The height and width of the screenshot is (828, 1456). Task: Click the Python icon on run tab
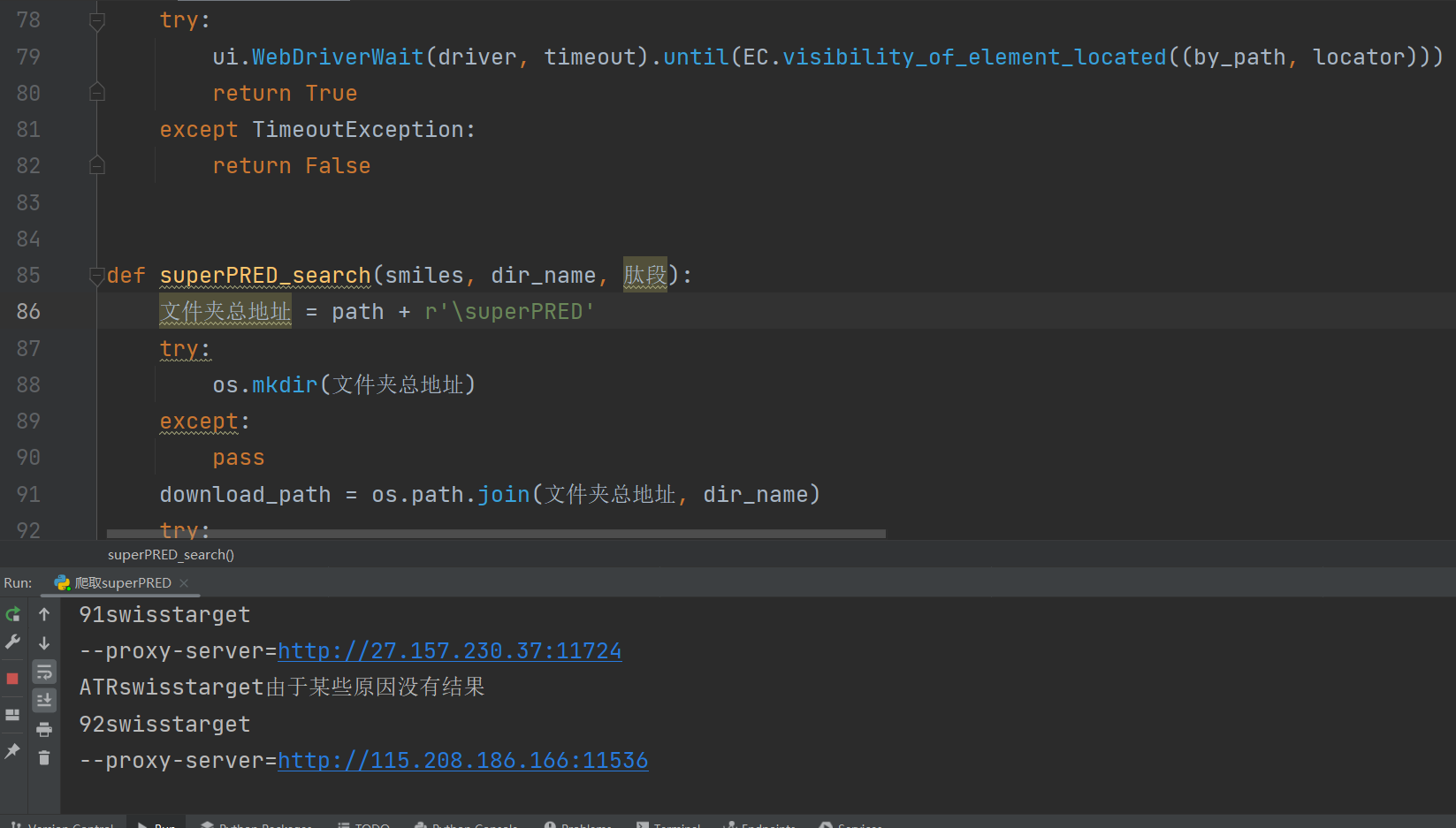point(62,583)
